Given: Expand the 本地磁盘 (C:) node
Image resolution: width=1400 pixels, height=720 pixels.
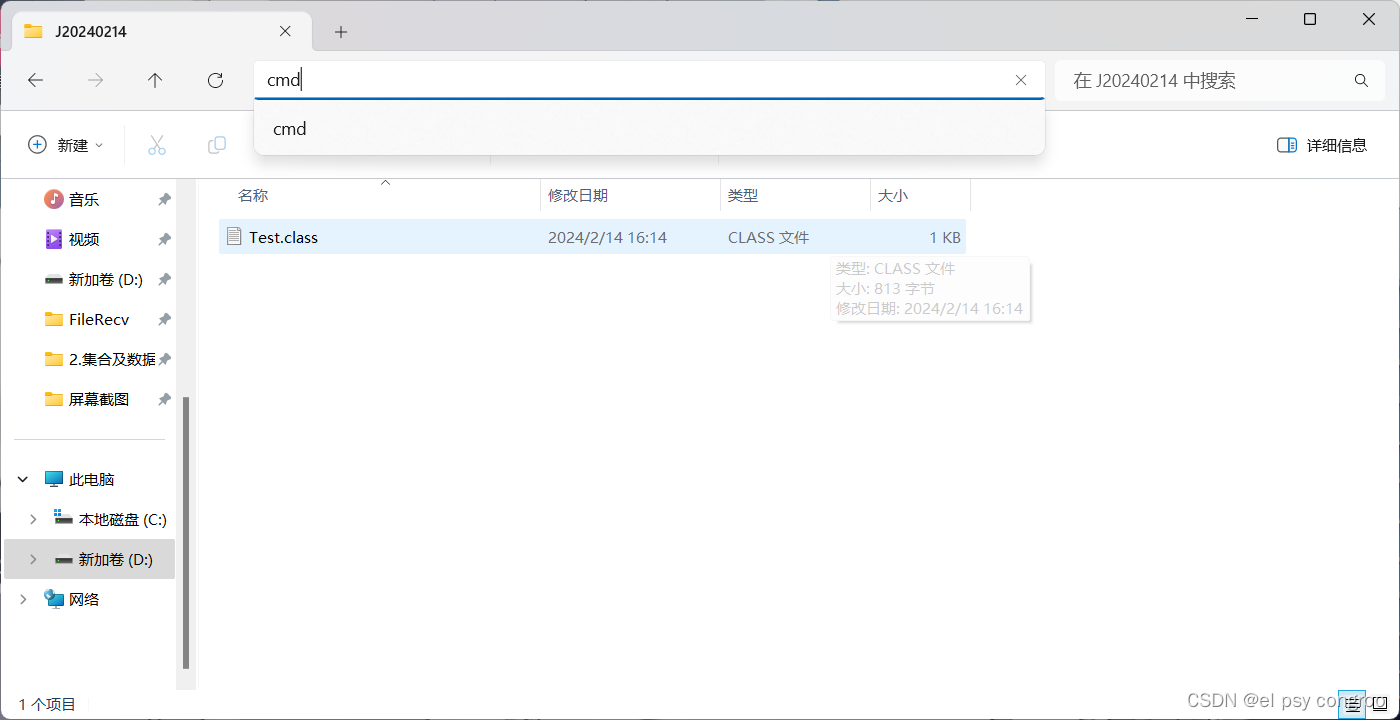Looking at the screenshot, I should 33,519.
